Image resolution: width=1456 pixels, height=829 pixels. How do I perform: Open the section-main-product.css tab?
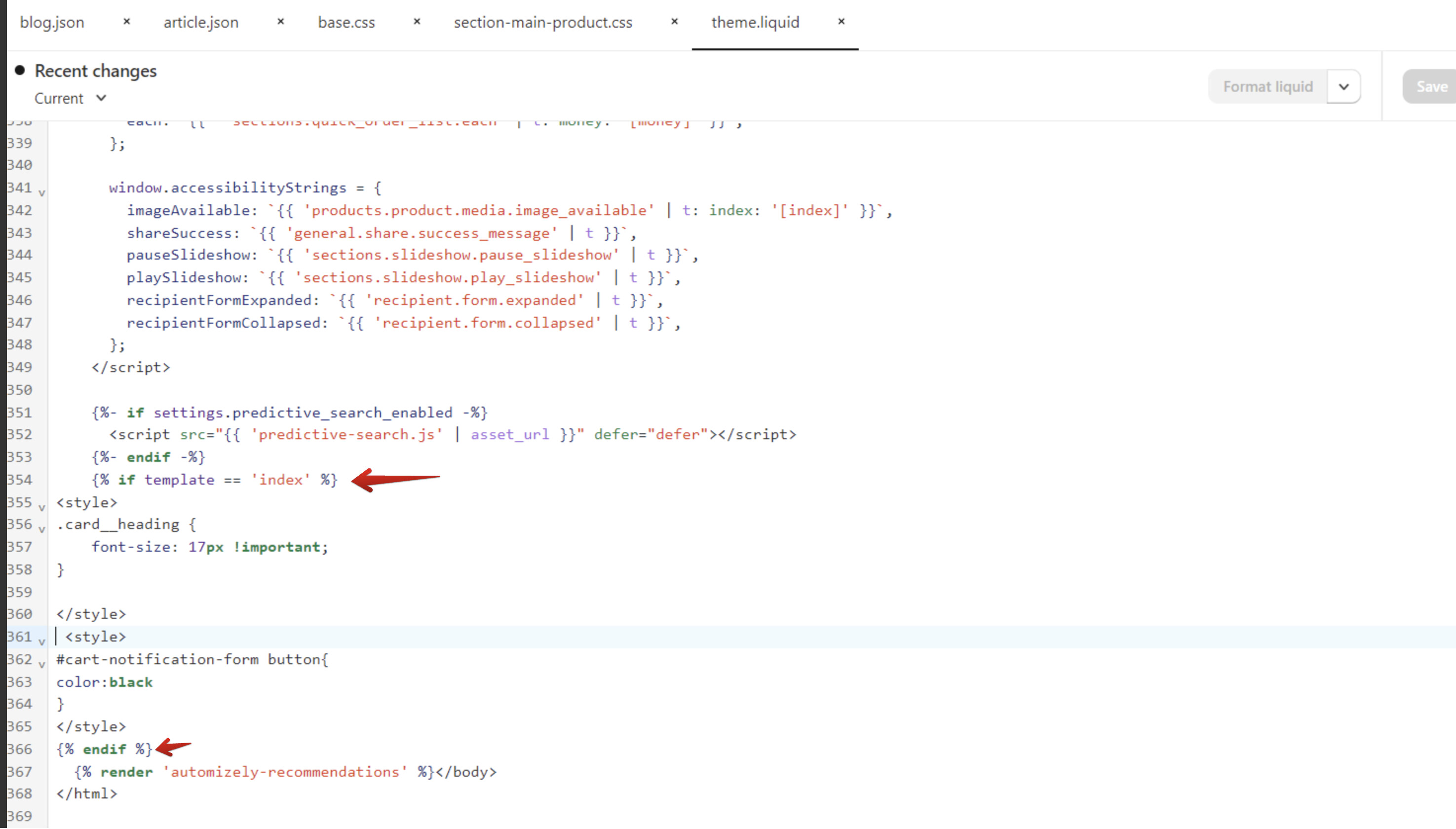pyautogui.click(x=542, y=22)
